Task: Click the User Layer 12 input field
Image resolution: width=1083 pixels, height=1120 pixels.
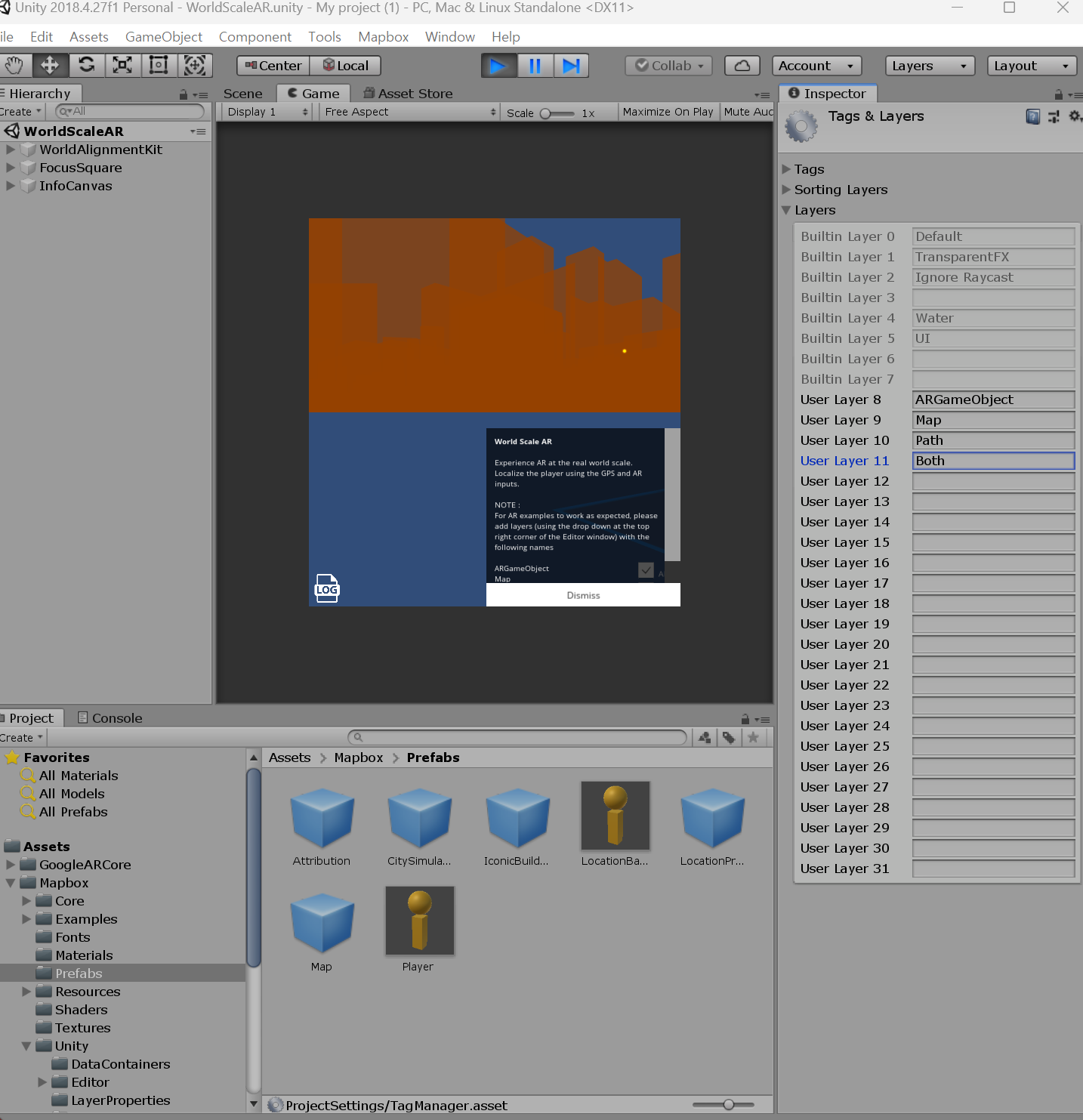Action: coord(993,481)
